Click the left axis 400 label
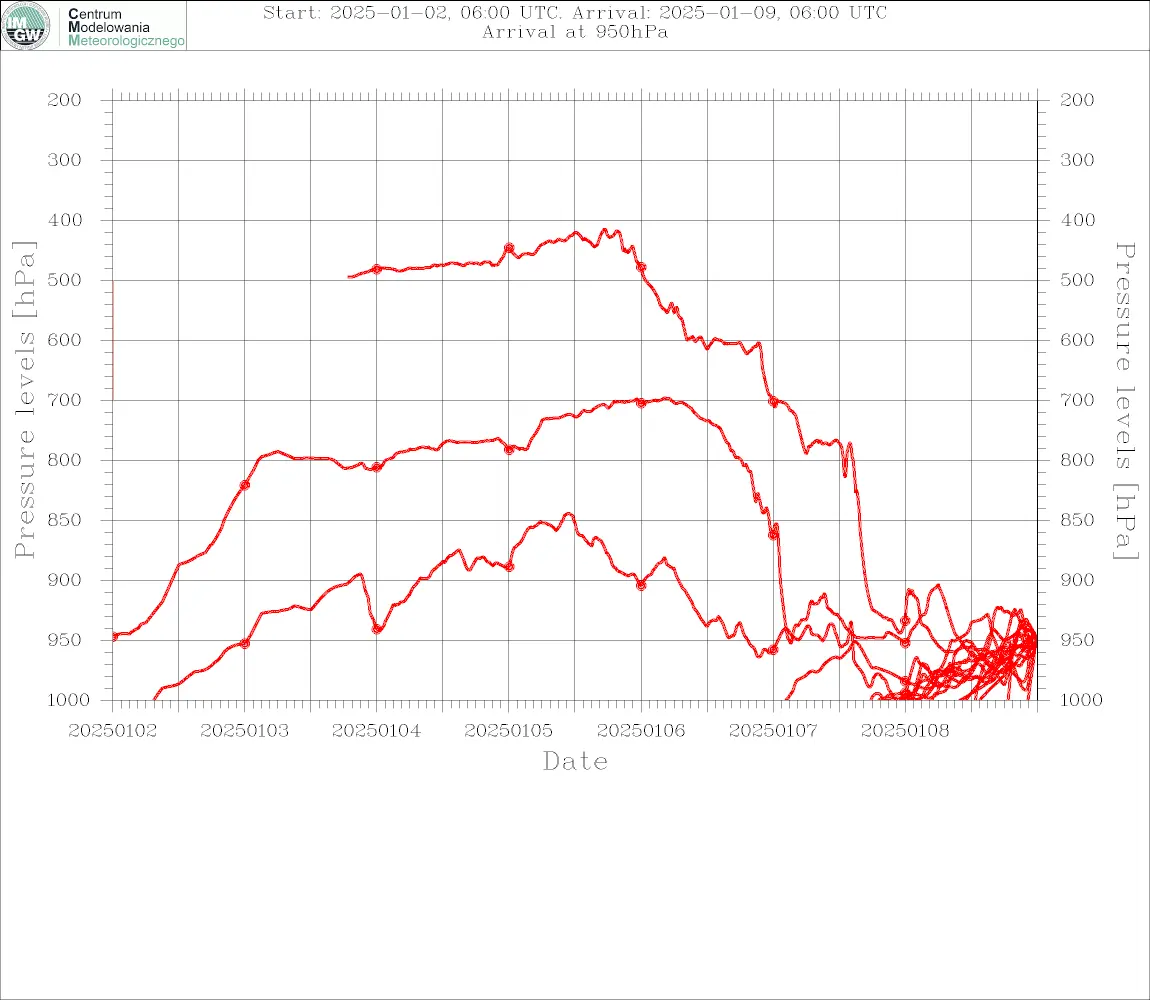The width and height of the screenshot is (1150, 1000). click(64, 220)
